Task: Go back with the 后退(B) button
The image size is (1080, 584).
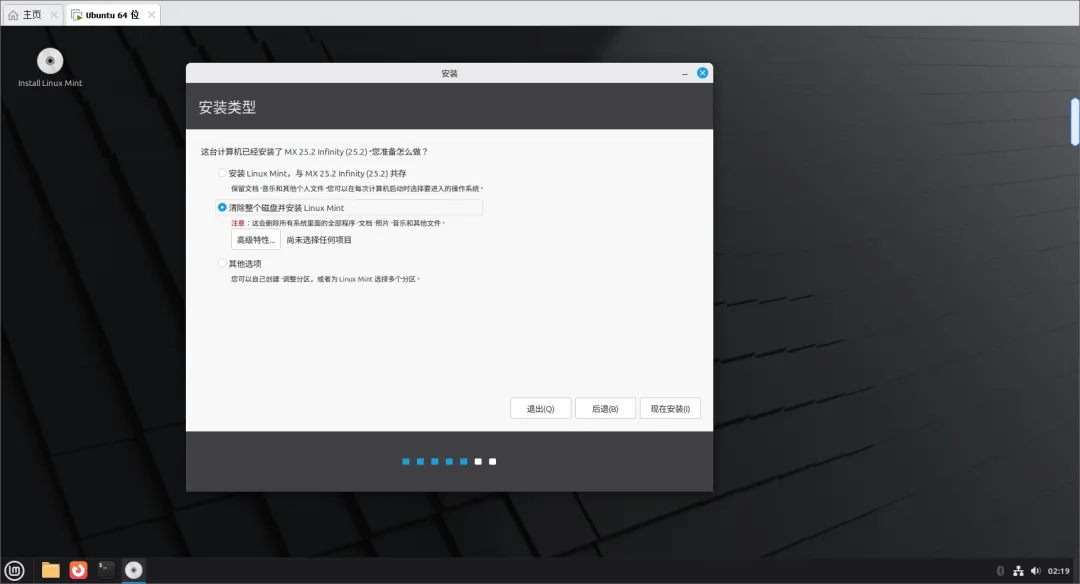Action: 605,408
